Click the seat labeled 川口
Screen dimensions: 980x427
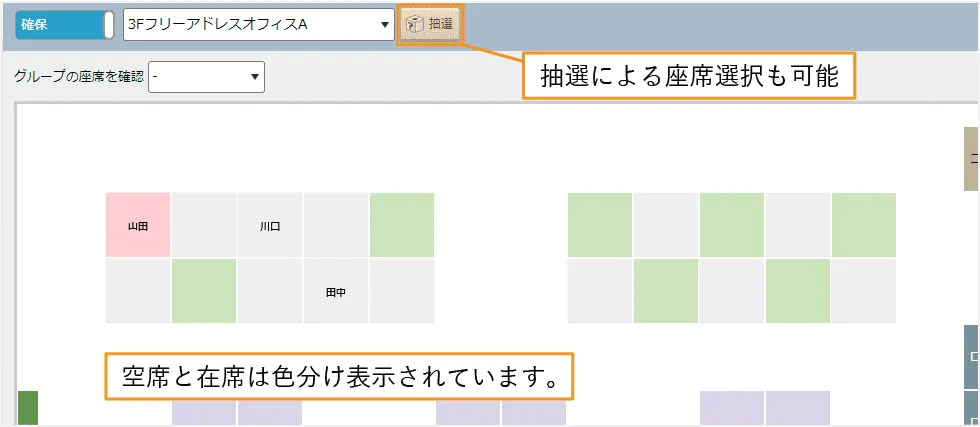point(270,226)
